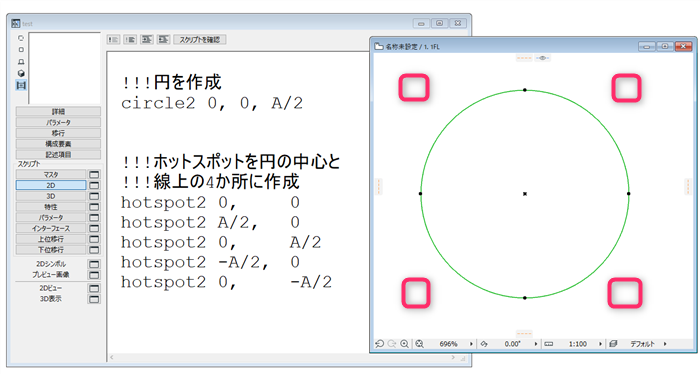700x374 pixels.
Task: Click the comment-out toolbar icon
Action: 113,40
